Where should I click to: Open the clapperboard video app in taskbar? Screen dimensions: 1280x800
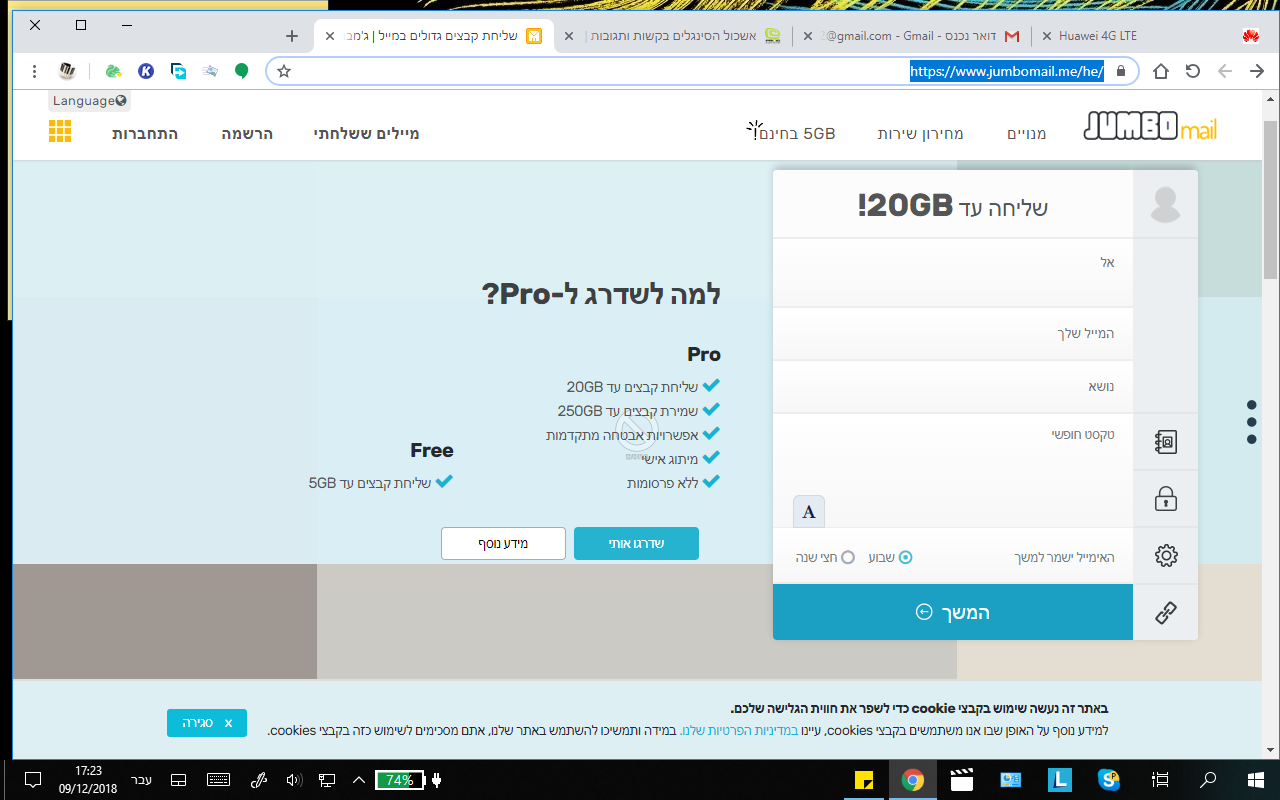pyautogui.click(x=961, y=780)
